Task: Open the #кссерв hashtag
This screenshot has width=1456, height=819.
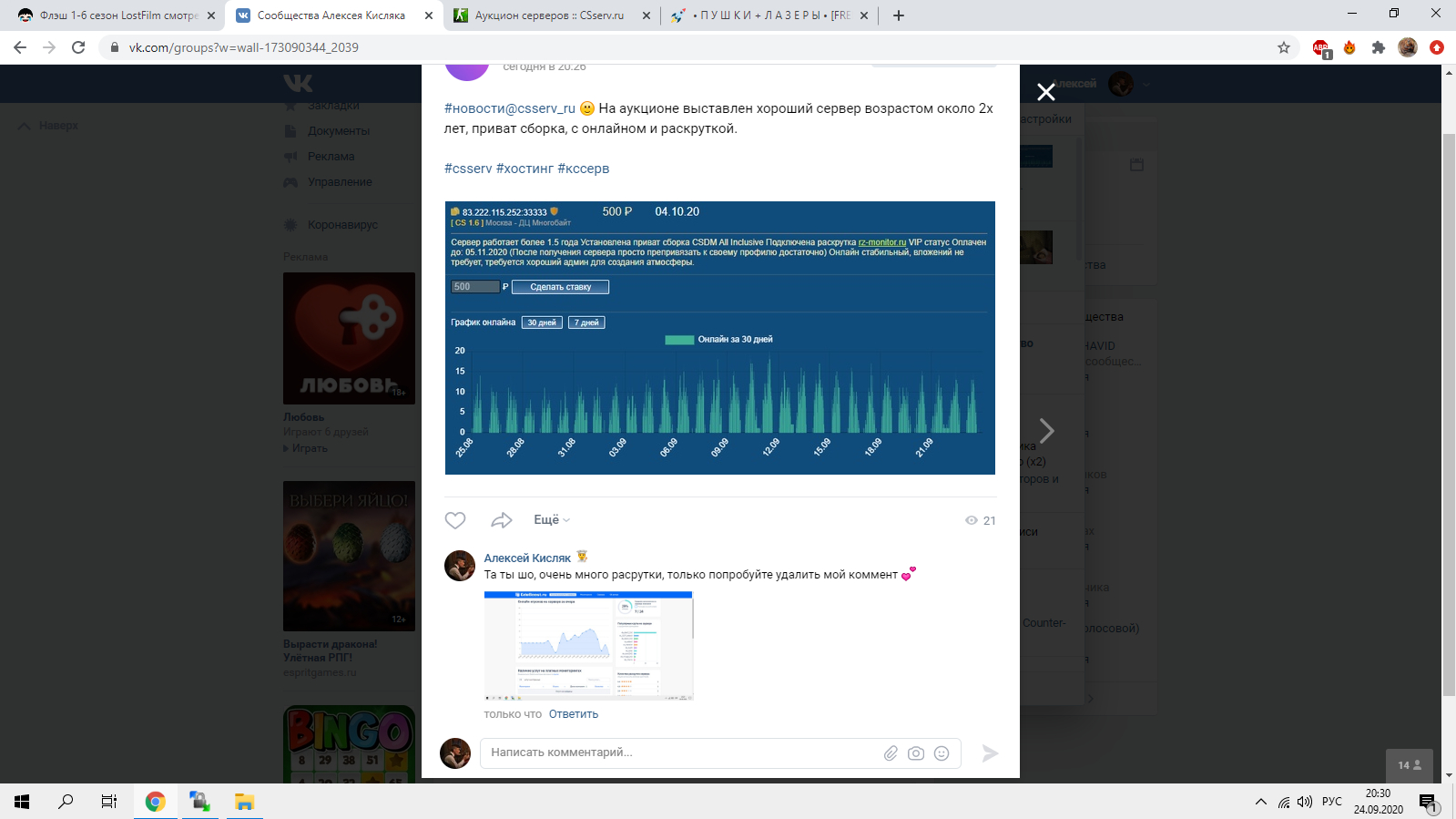Action: (584, 169)
